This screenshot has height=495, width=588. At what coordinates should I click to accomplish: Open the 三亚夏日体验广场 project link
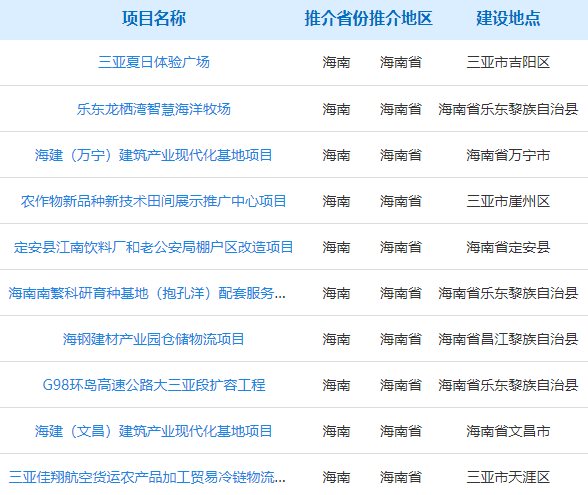point(154,62)
